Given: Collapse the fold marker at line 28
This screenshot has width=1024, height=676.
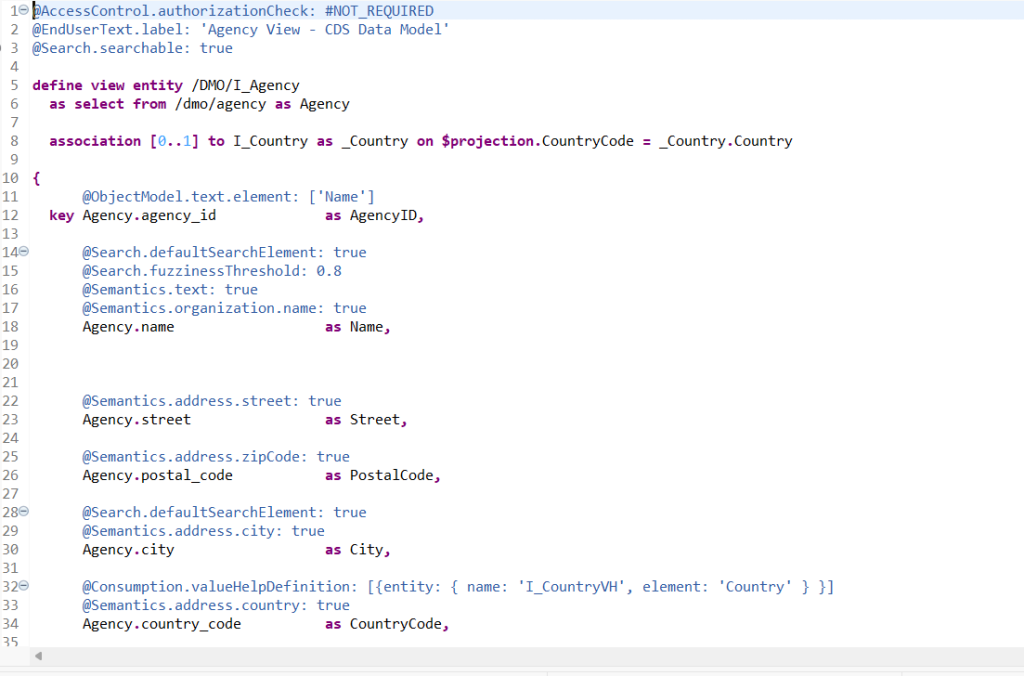Looking at the screenshot, I should [x=23, y=512].
